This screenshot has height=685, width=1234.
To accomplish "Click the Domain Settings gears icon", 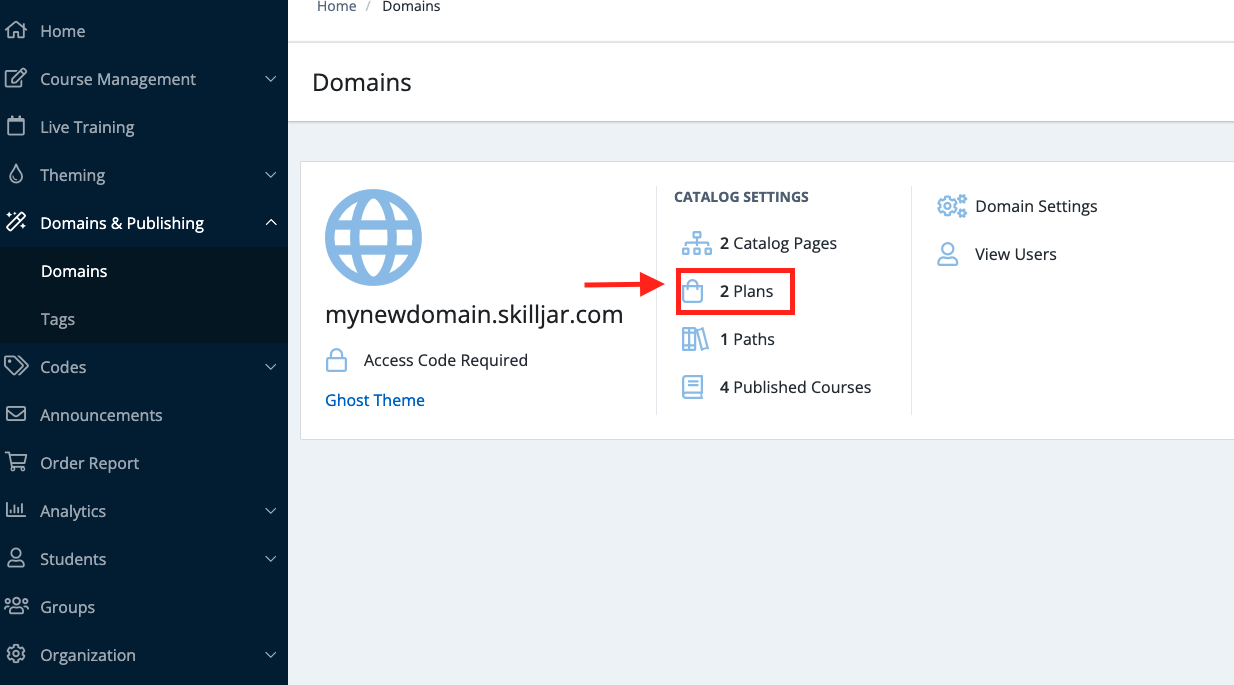I will (951, 206).
